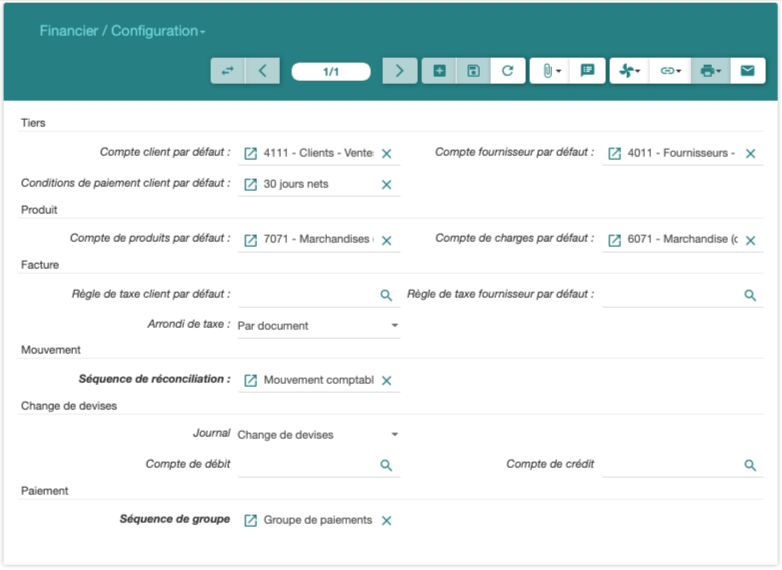
Task: Create a new record with plus icon
Action: [439, 71]
